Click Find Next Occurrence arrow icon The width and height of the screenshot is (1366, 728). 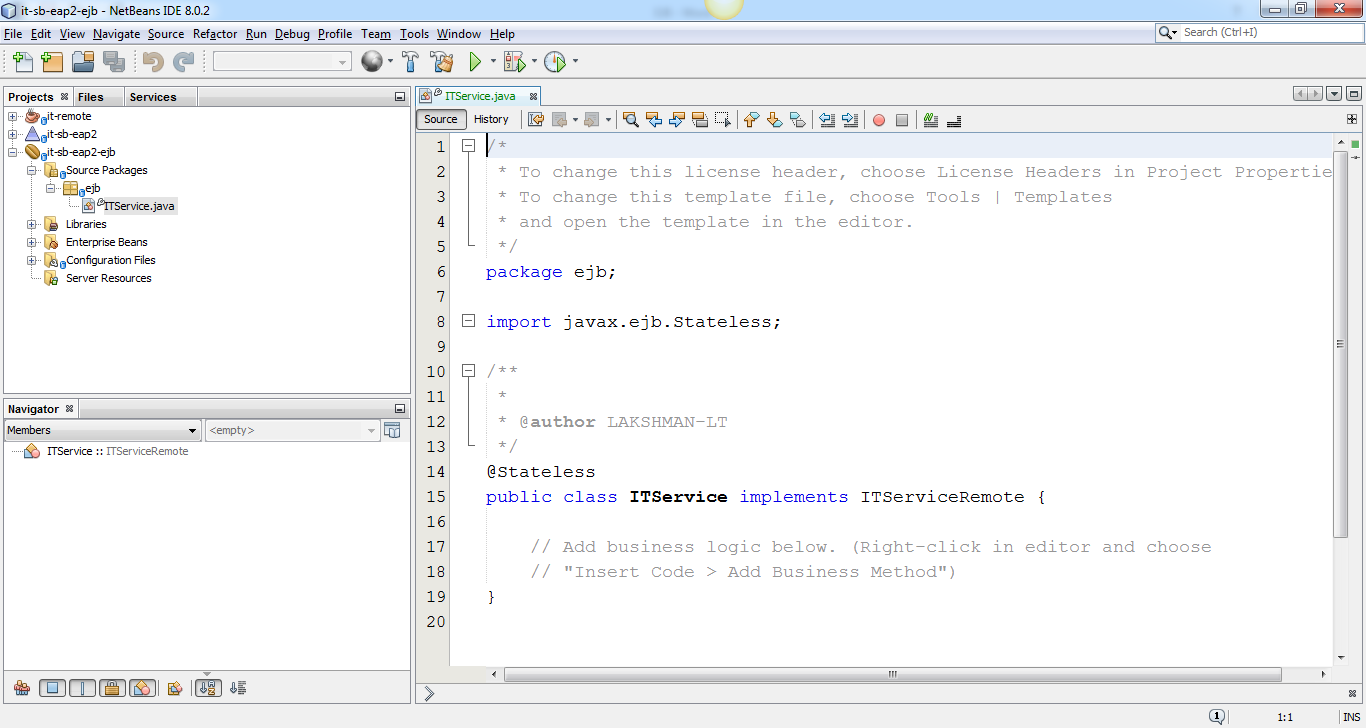click(676, 120)
